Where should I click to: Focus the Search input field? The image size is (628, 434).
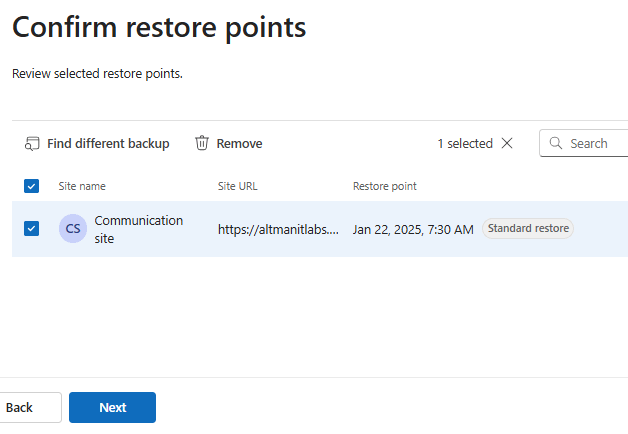point(596,144)
